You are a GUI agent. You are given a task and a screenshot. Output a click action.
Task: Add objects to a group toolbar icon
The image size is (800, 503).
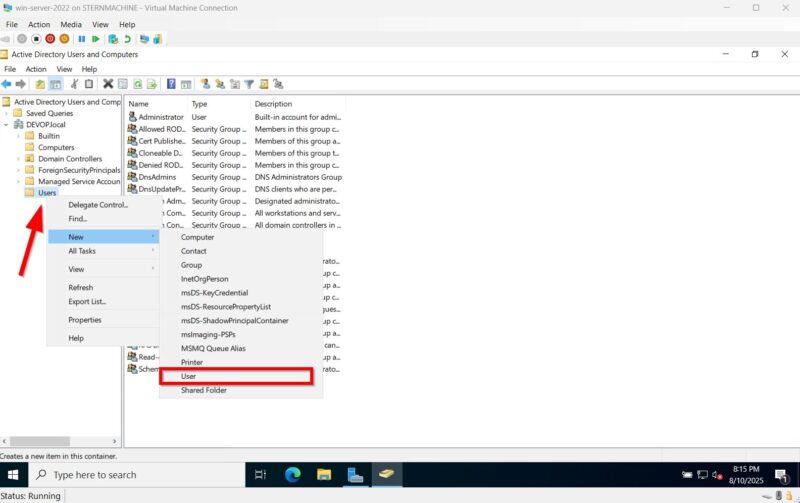[x=278, y=84]
